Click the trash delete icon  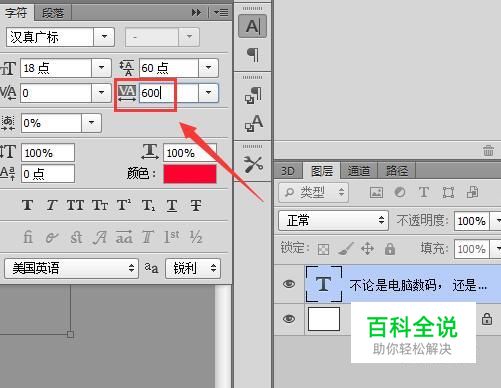coord(488,150)
